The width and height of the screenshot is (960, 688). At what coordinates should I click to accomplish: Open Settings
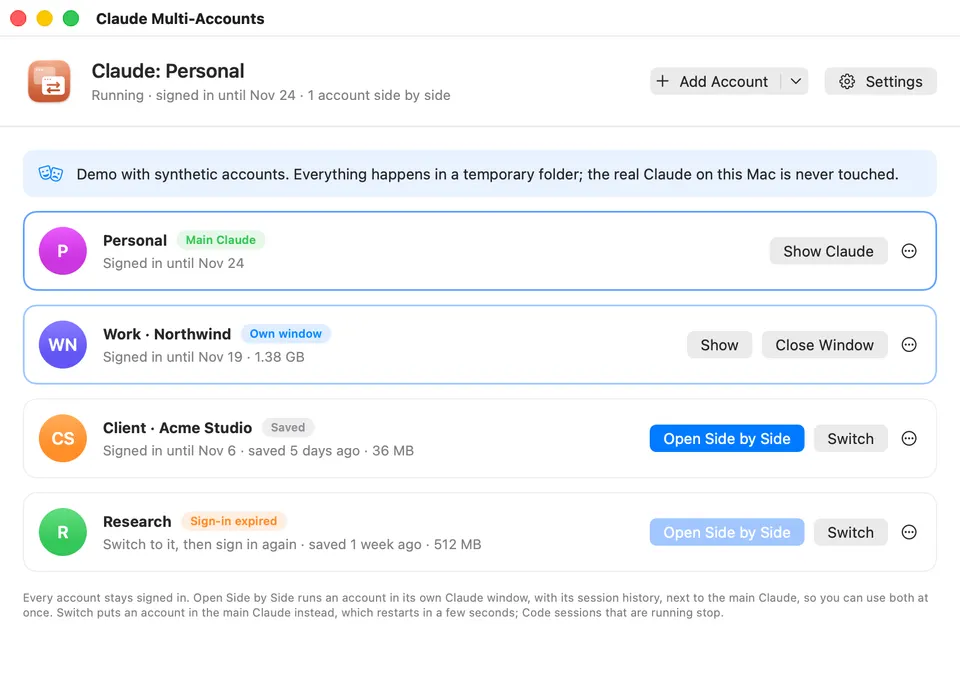(880, 81)
